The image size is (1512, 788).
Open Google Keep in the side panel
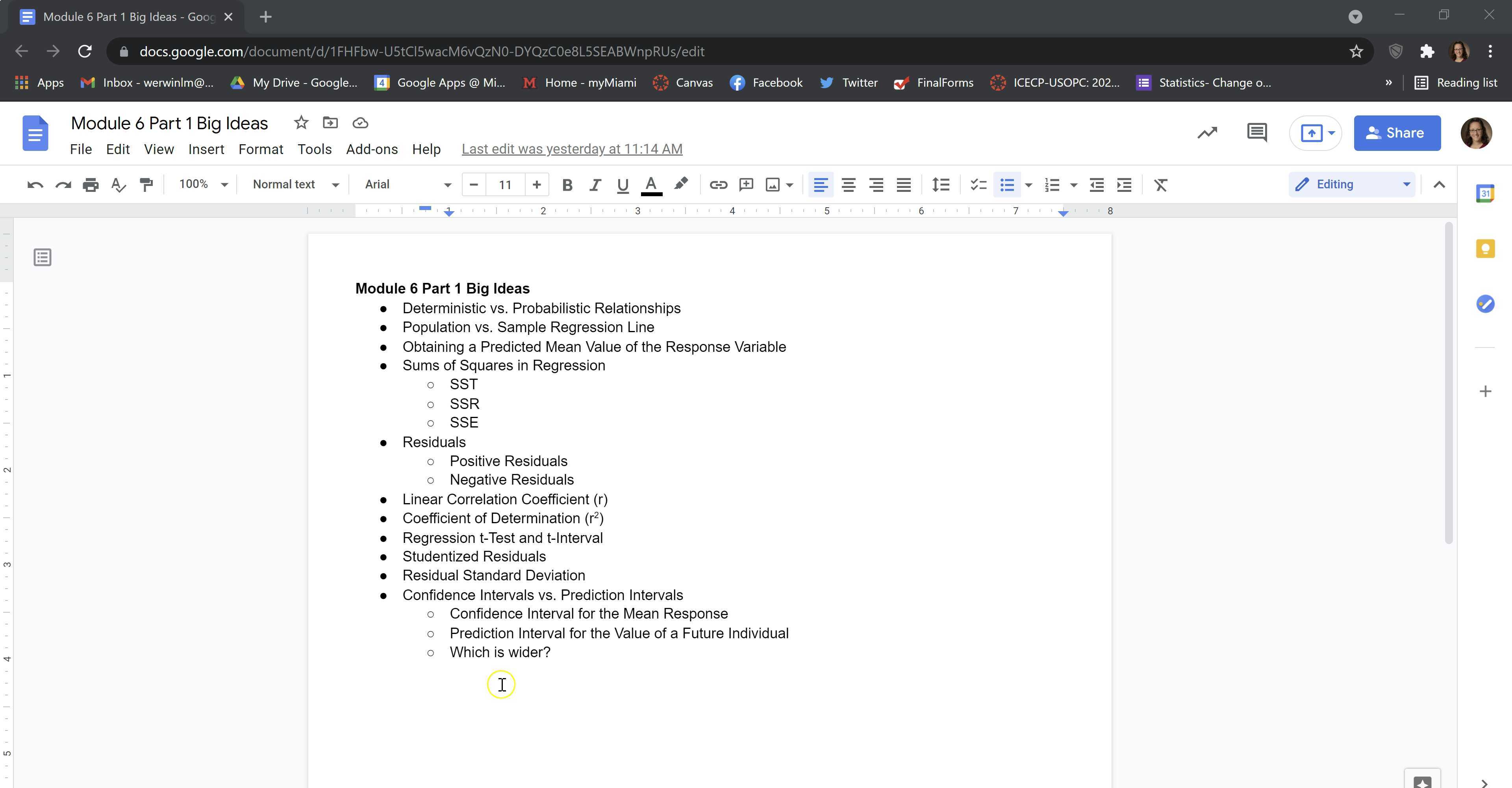click(1486, 248)
